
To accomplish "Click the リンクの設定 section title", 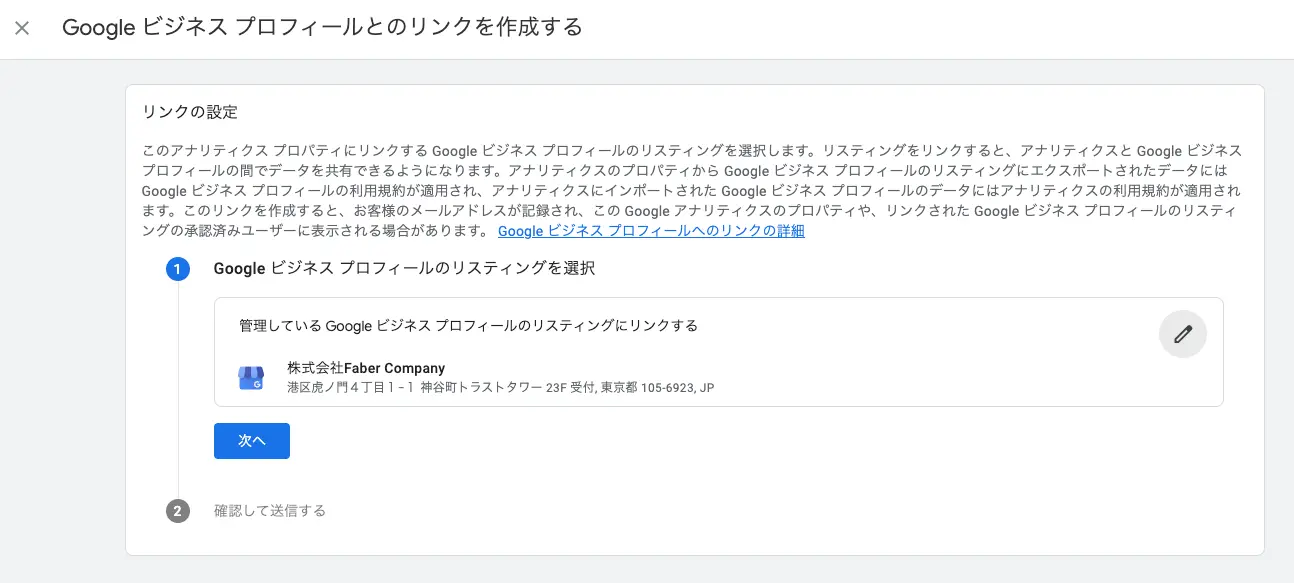I will point(190,112).
